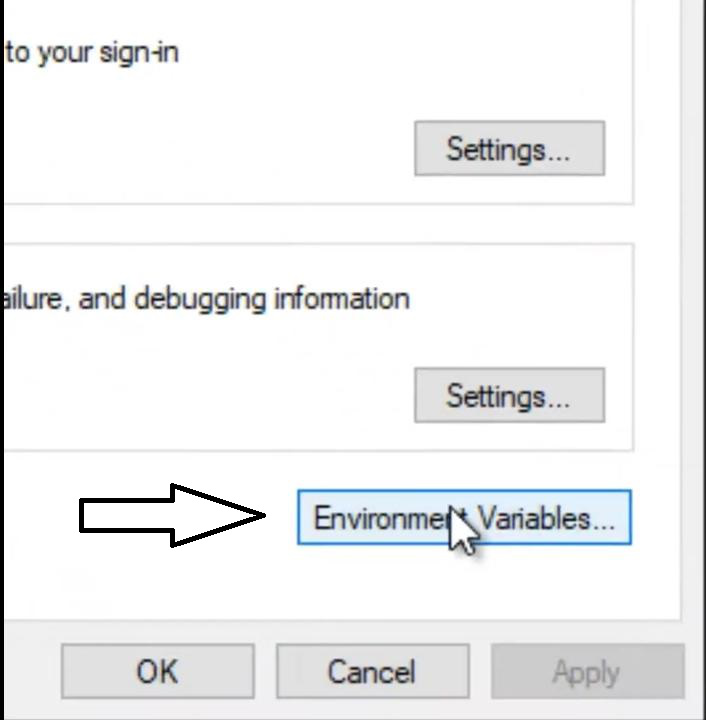Click the white arrow annotation graphic

tap(170, 516)
